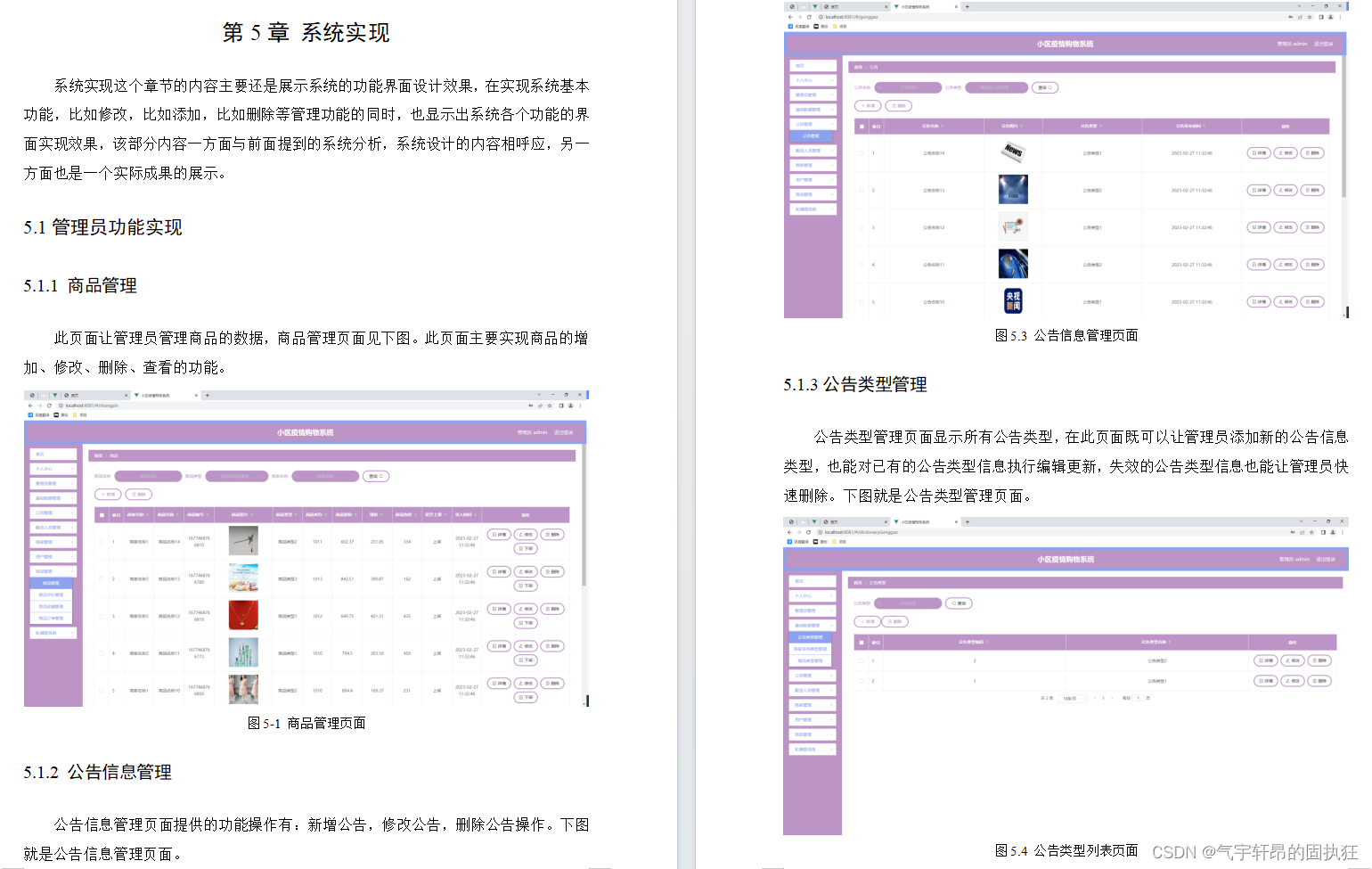
Task: Click the 公告名称 search input in figure 5.3
Action: click(908, 87)
